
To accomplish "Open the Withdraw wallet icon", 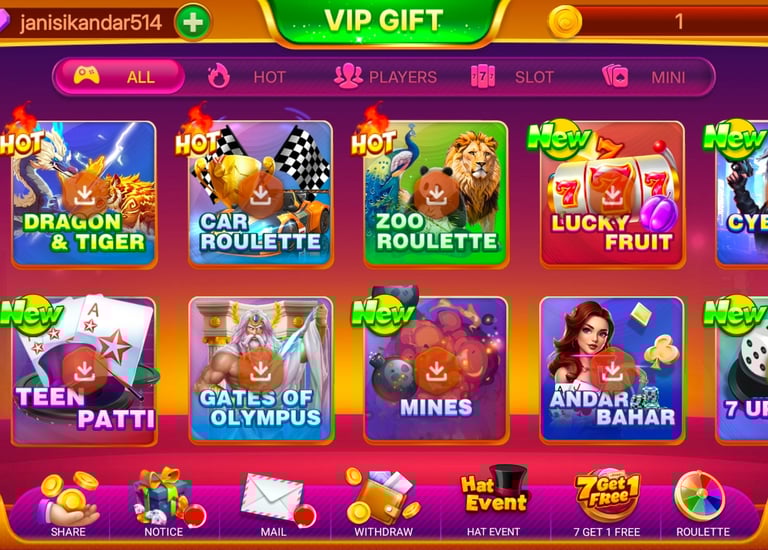I will point(384,497).
